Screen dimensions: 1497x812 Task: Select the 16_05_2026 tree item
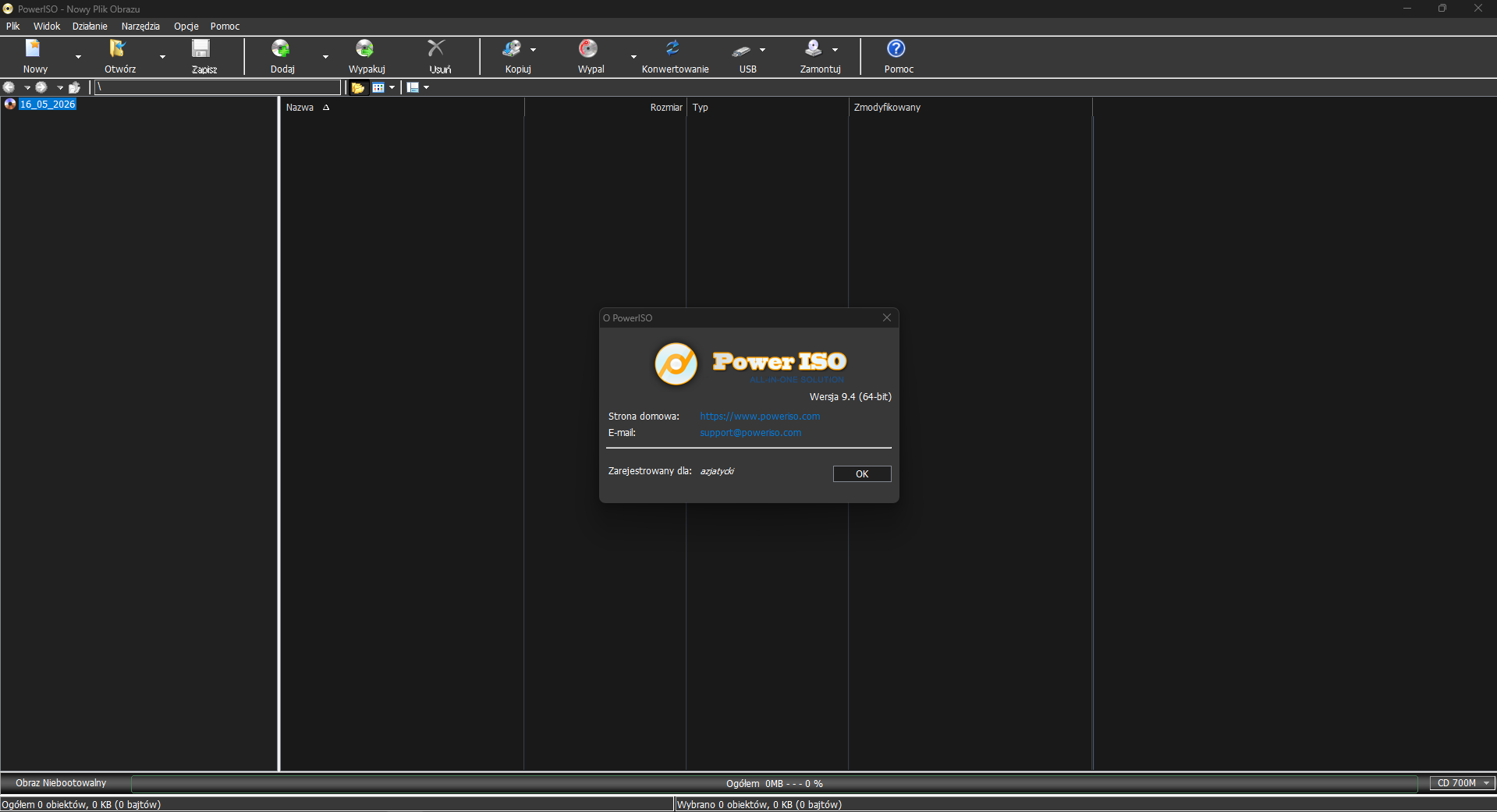(48, 105)
